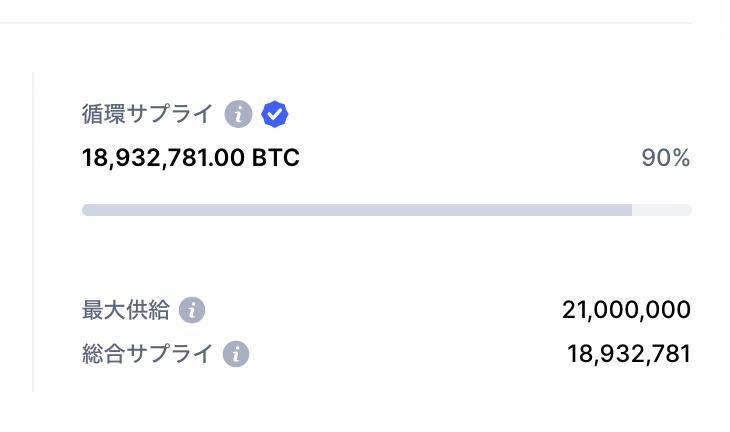Click the blue verified checkmark badge
Screen dimensions: 730x432
click(x=275, y=114)
